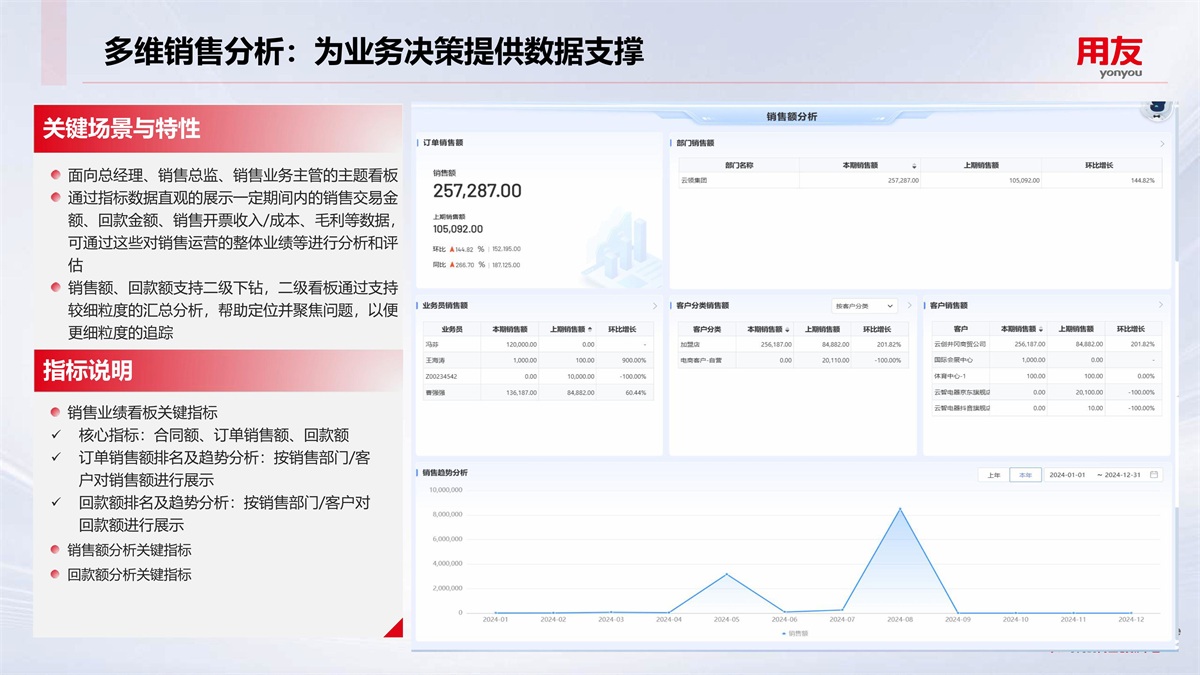Click start date 2024-01-01 field
Image resolution: width=1200 pixels, height=675 pixels.
click(1067, 475)
